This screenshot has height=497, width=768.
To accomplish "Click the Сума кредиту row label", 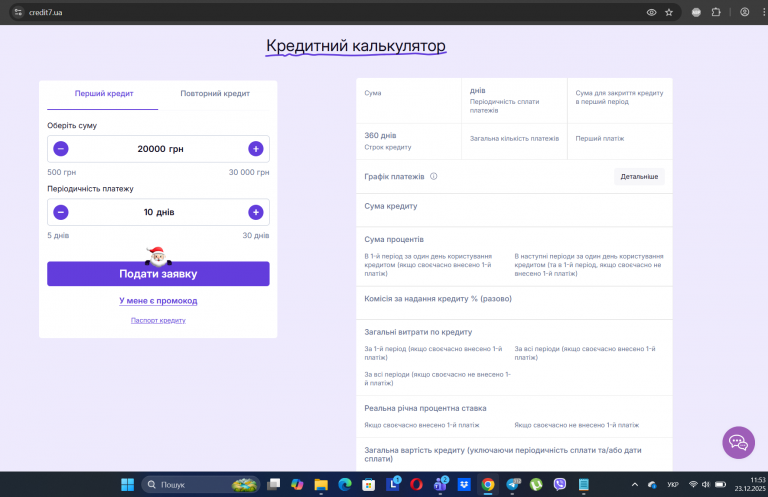I will coord(391,206).
